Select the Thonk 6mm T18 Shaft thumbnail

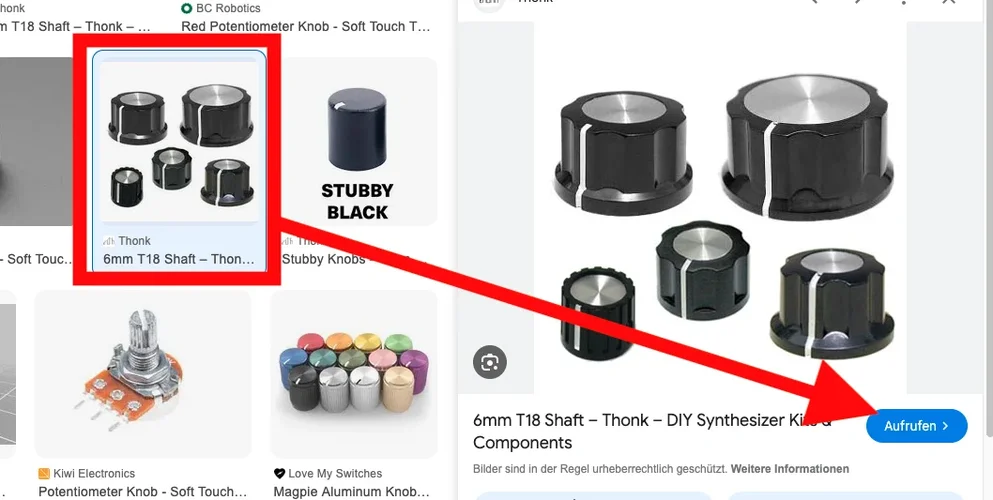180,139
